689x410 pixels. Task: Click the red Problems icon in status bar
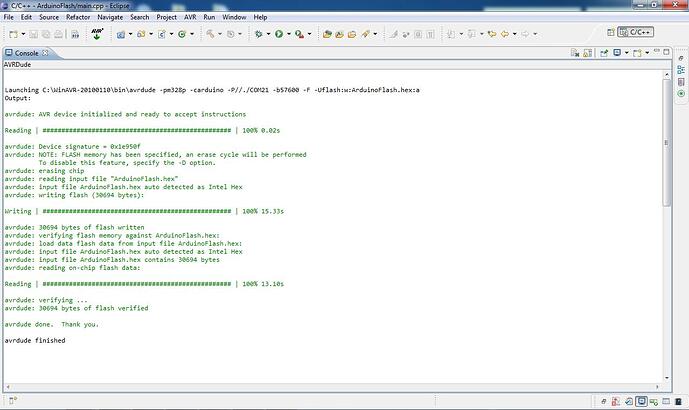pyautogui.click(x=616, y=401)
